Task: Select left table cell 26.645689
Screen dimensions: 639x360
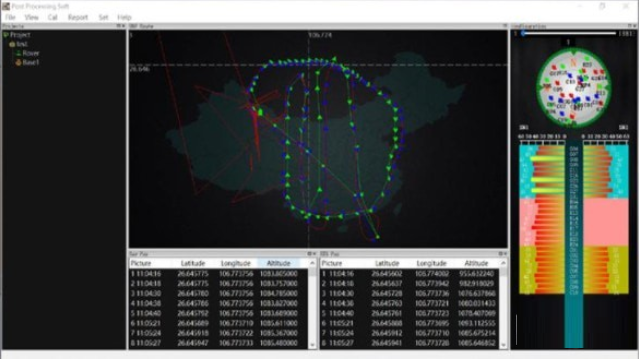Action: [x=193, y=323]
